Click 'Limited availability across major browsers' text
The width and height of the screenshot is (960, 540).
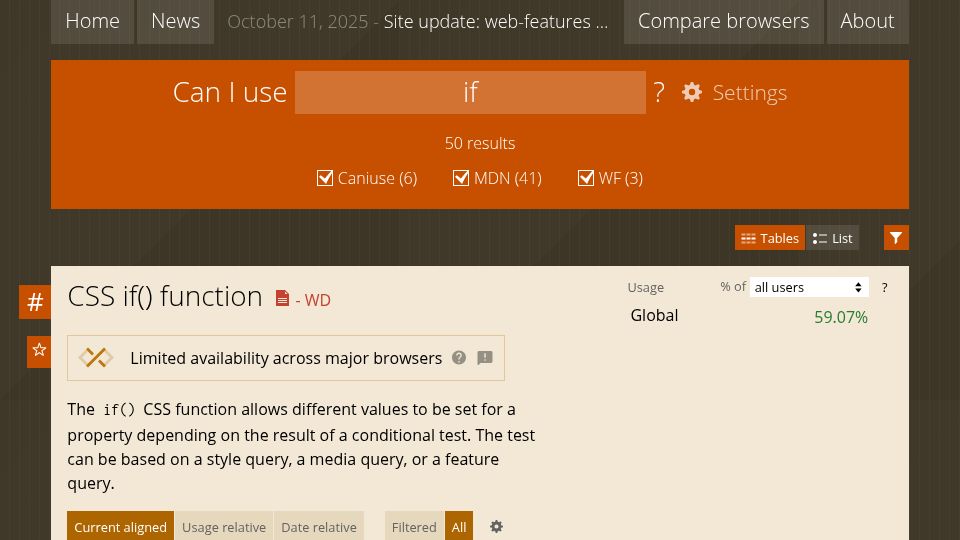286,358
